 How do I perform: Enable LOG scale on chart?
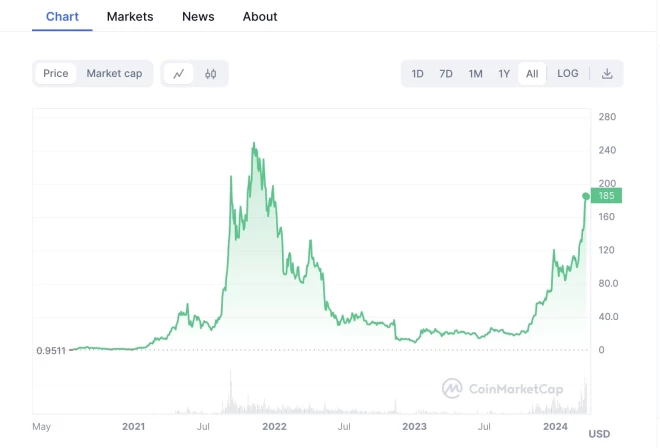tap(568, 74)
